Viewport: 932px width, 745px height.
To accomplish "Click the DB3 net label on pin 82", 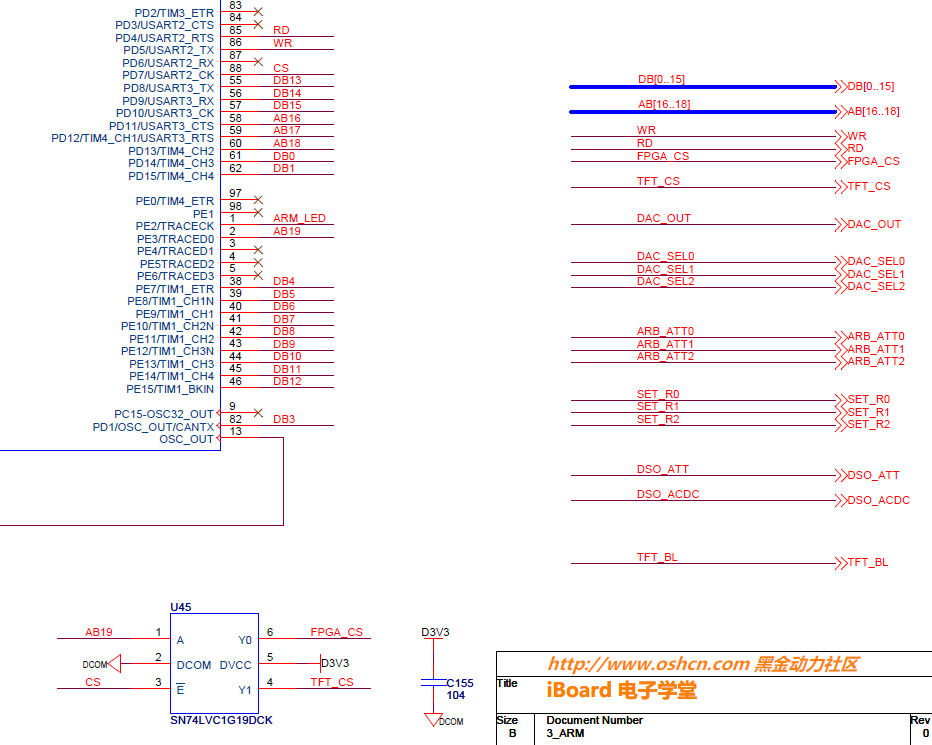I will (x=284, y=419).
